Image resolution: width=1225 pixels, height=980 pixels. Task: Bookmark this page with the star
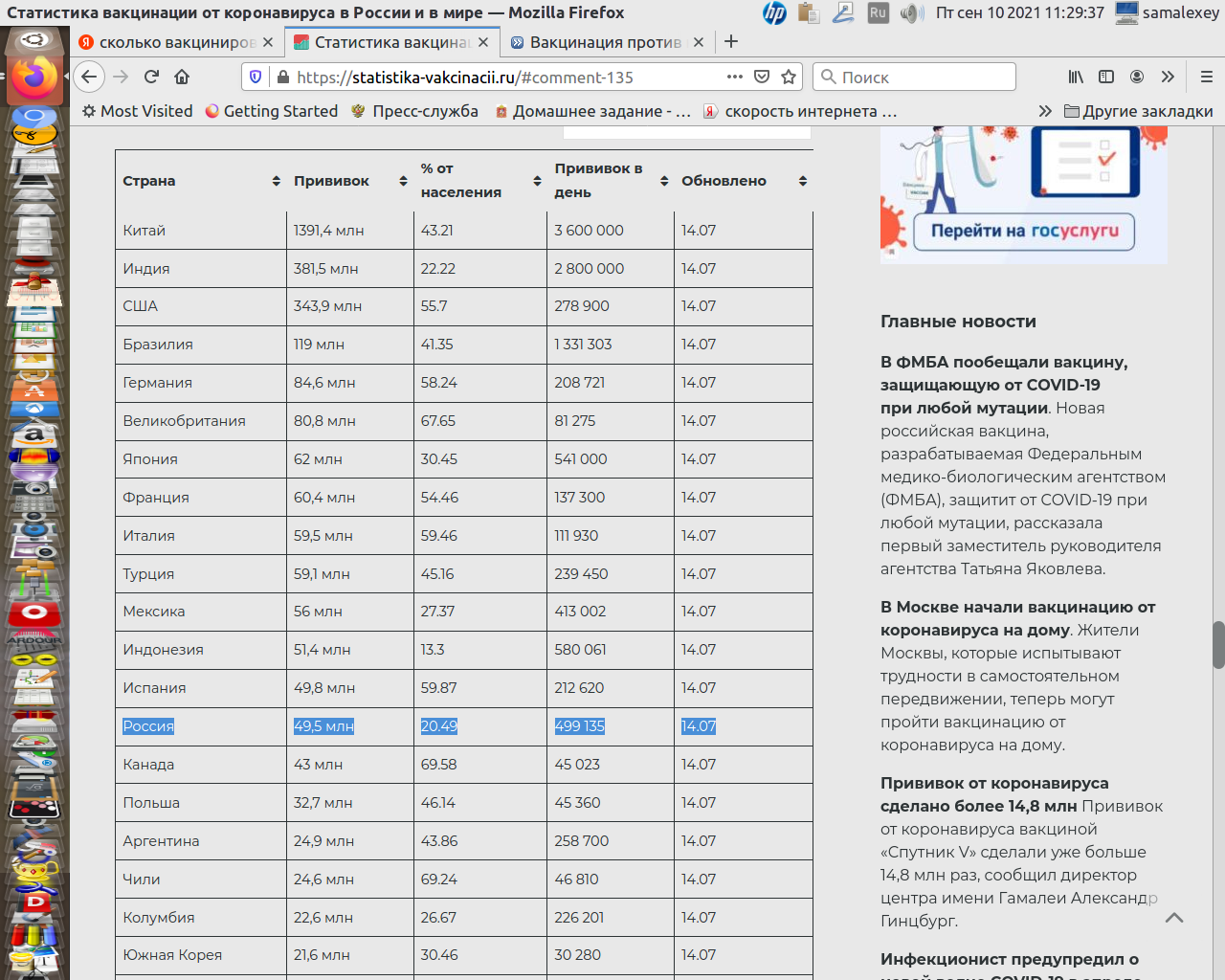point(789,77)
